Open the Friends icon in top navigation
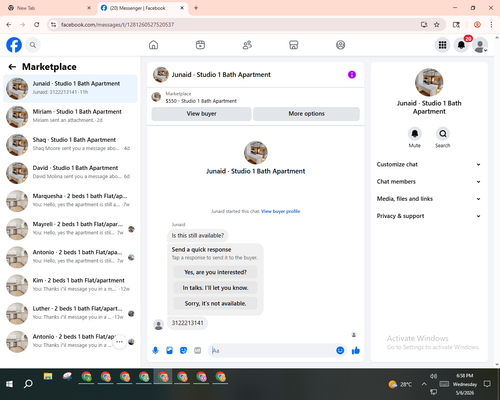 pyautogui.click(x=247, y=45)
